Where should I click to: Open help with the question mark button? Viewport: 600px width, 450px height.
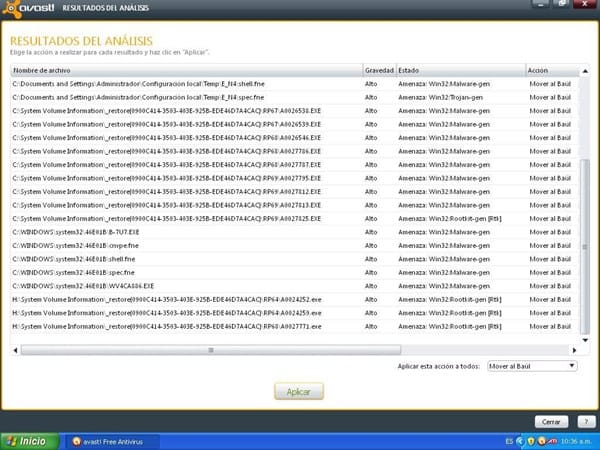click(586, 422)
